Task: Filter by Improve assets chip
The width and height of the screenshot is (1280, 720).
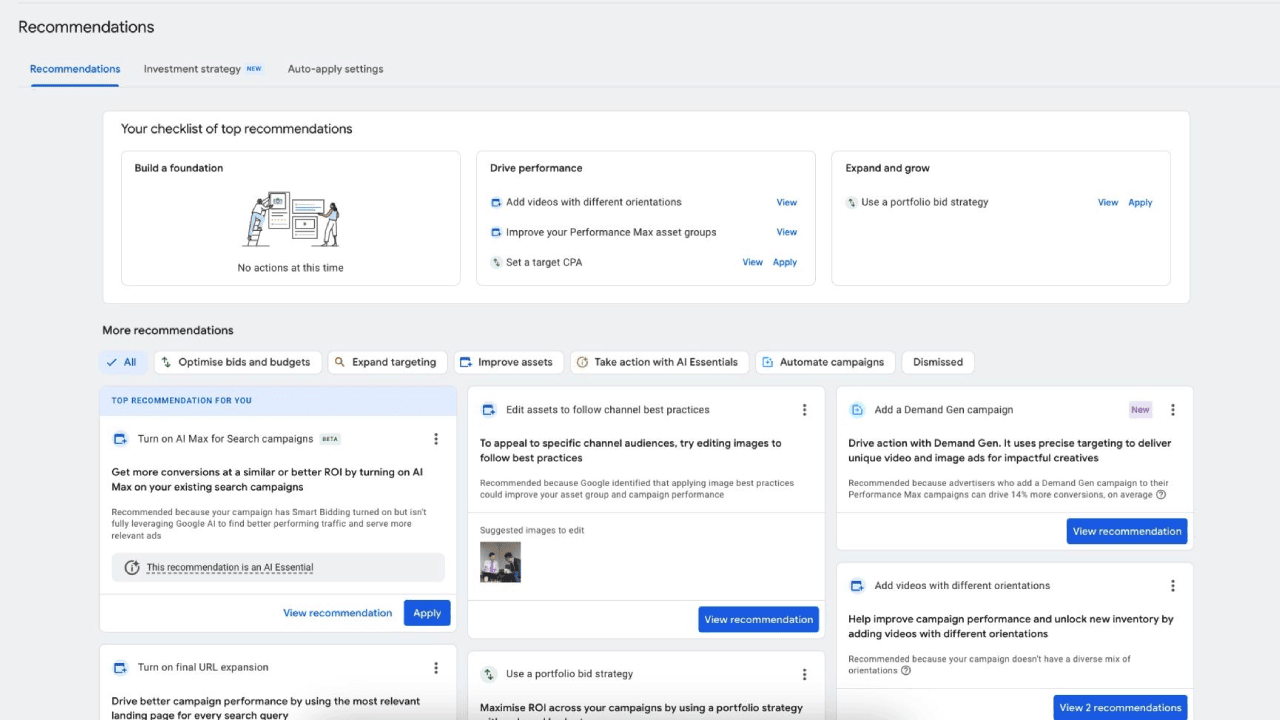Action: click(507, 362)
